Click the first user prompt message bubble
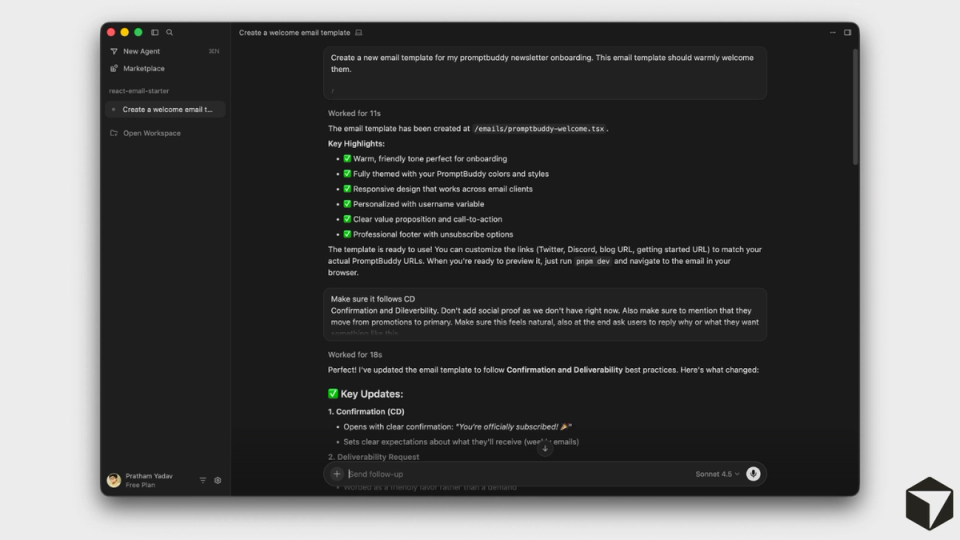 point(545,72)
